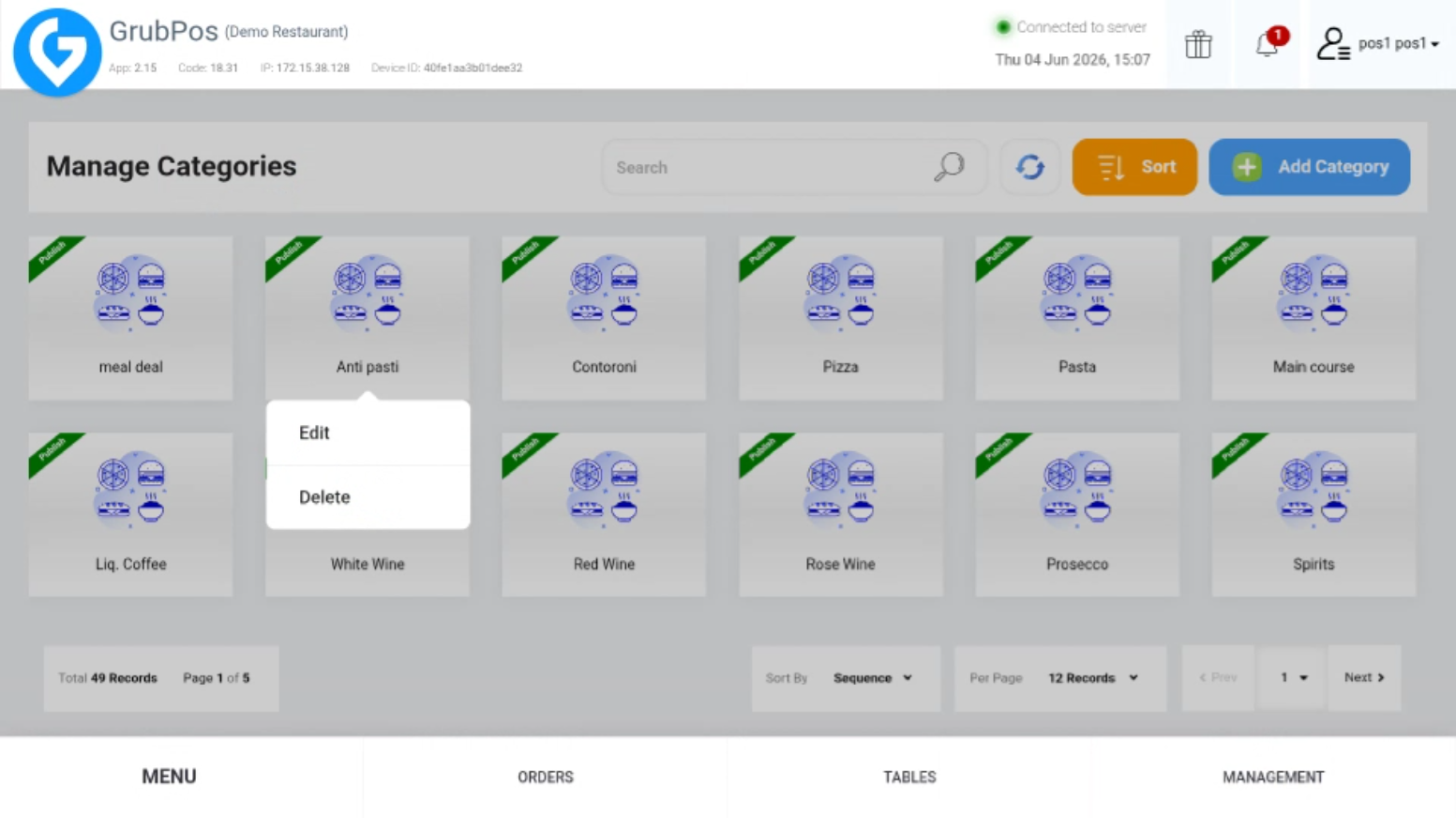The height and width of the screenshot is (818, 1456).
Task: Click the Page 1 of 5 text
Action: click(x=217, y=678)
